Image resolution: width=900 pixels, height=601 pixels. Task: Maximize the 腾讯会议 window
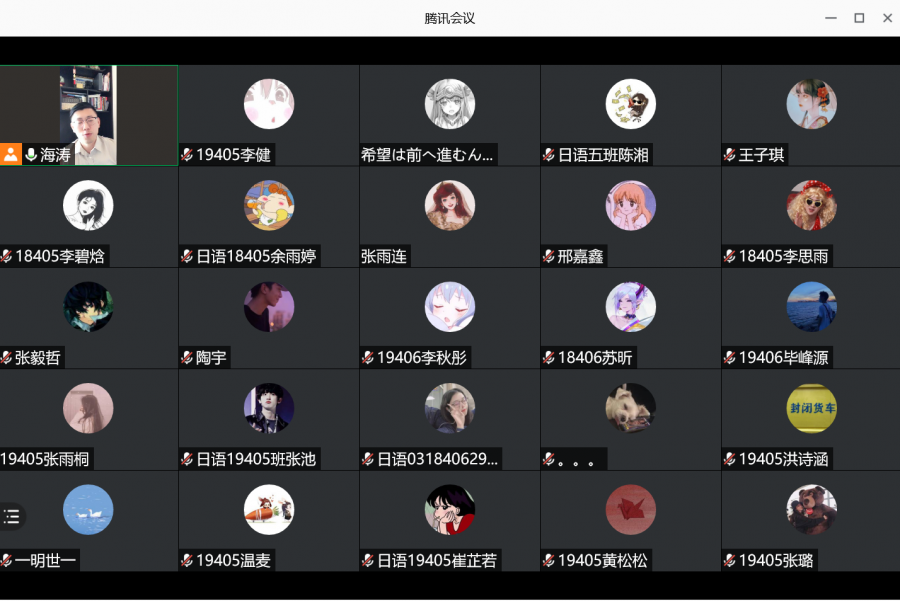pos(859,18)
